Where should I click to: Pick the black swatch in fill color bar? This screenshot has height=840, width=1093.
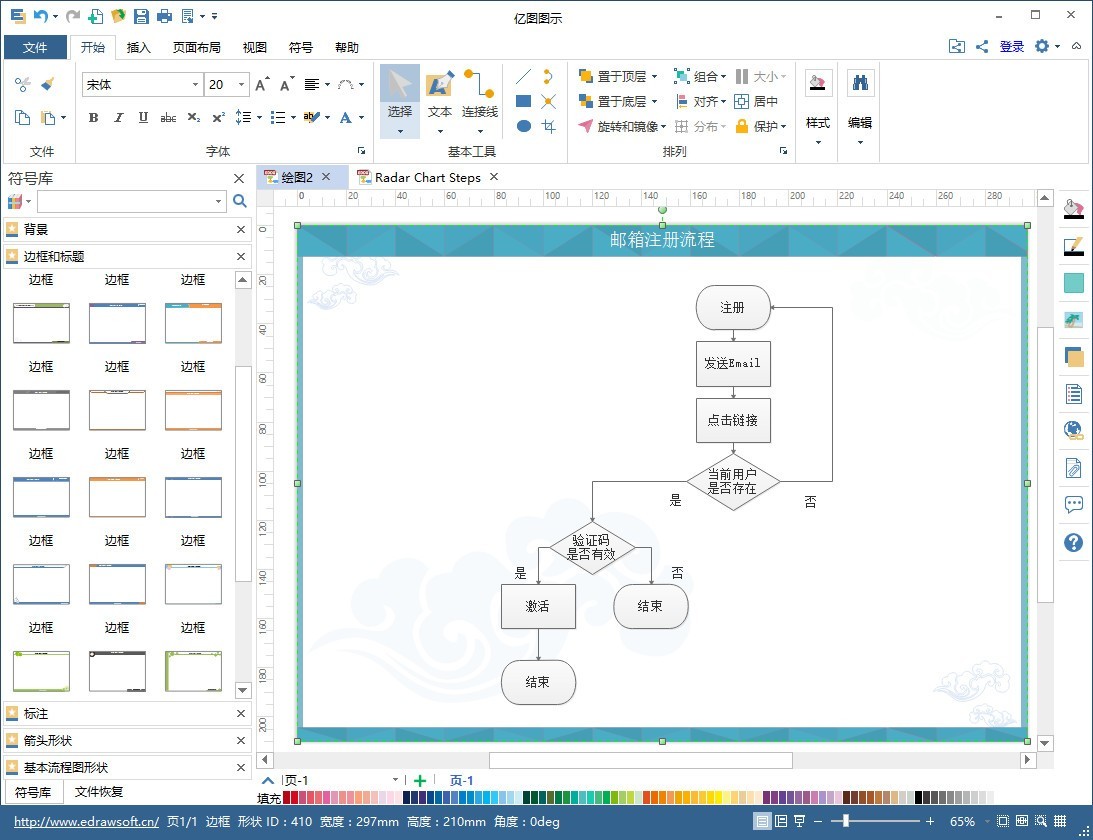tap(919, 797)
